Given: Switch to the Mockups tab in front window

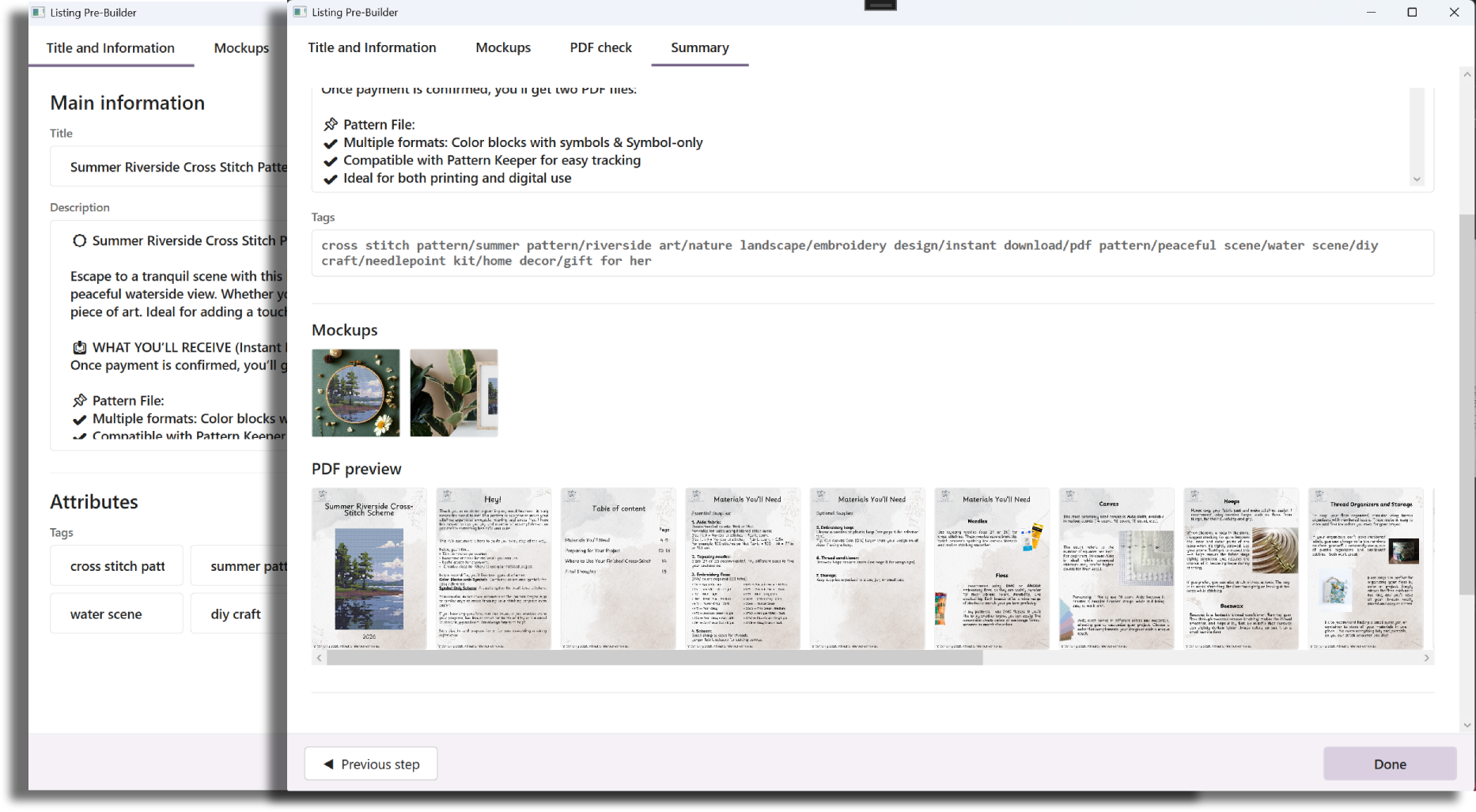Looking at the screenshot, I should [503, 47].
